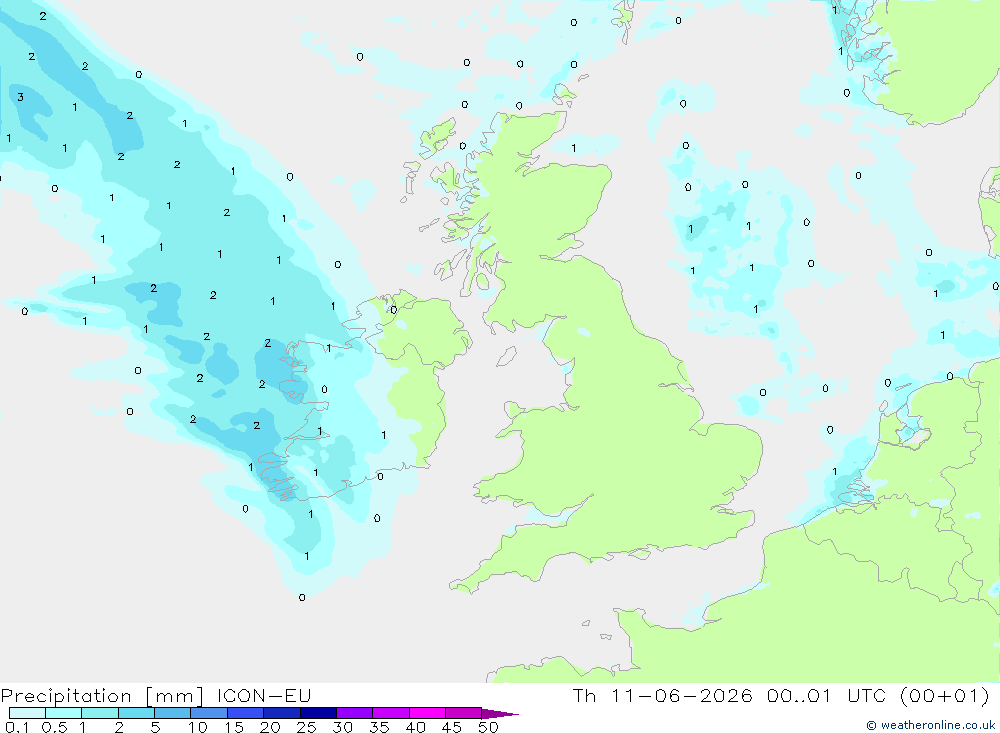The width and height of the screenshot is (1000, 733).
Task: Click legend label '25'
Action: point(307,727)
